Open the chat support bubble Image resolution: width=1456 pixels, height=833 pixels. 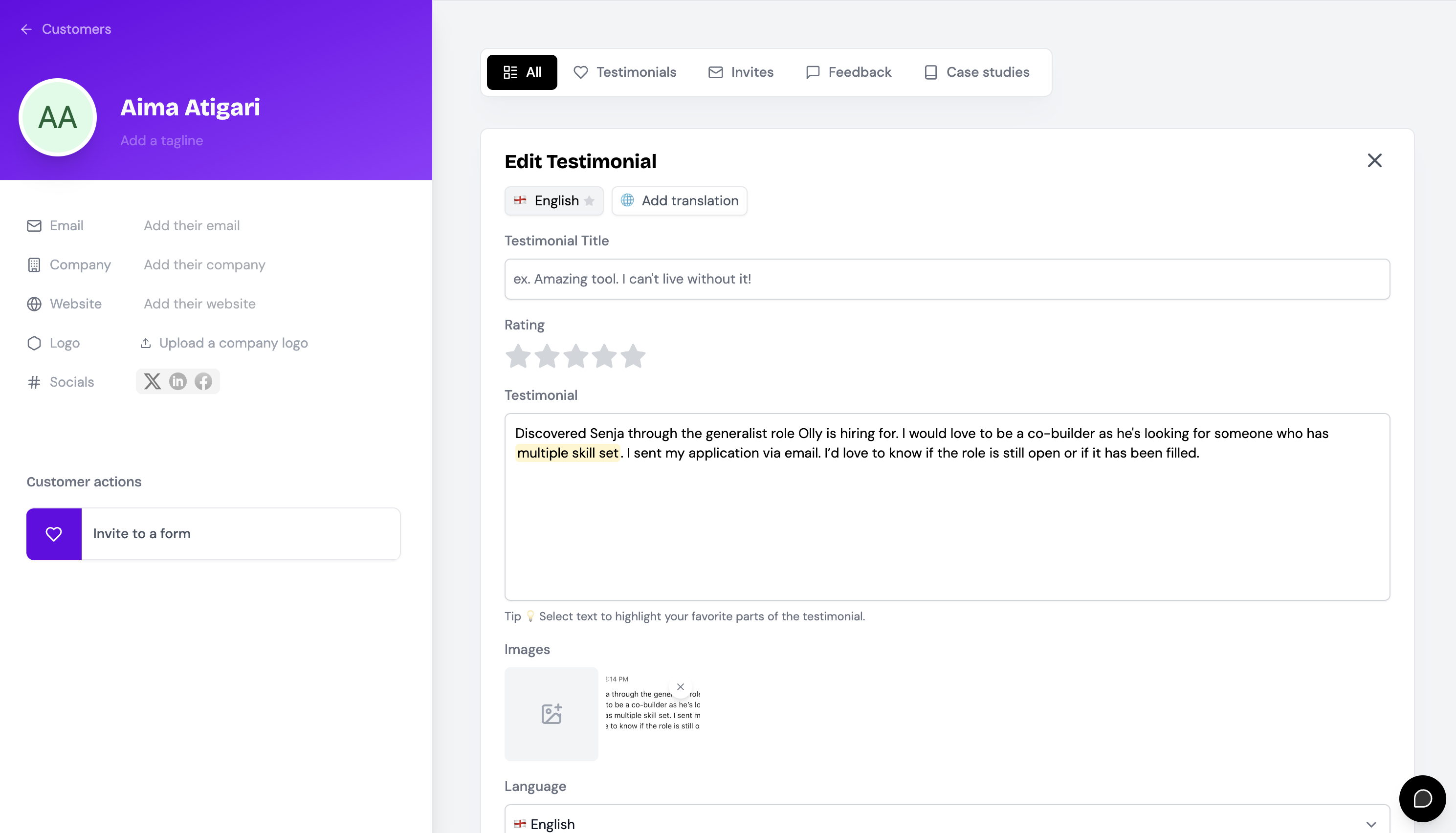[1422, 798]
